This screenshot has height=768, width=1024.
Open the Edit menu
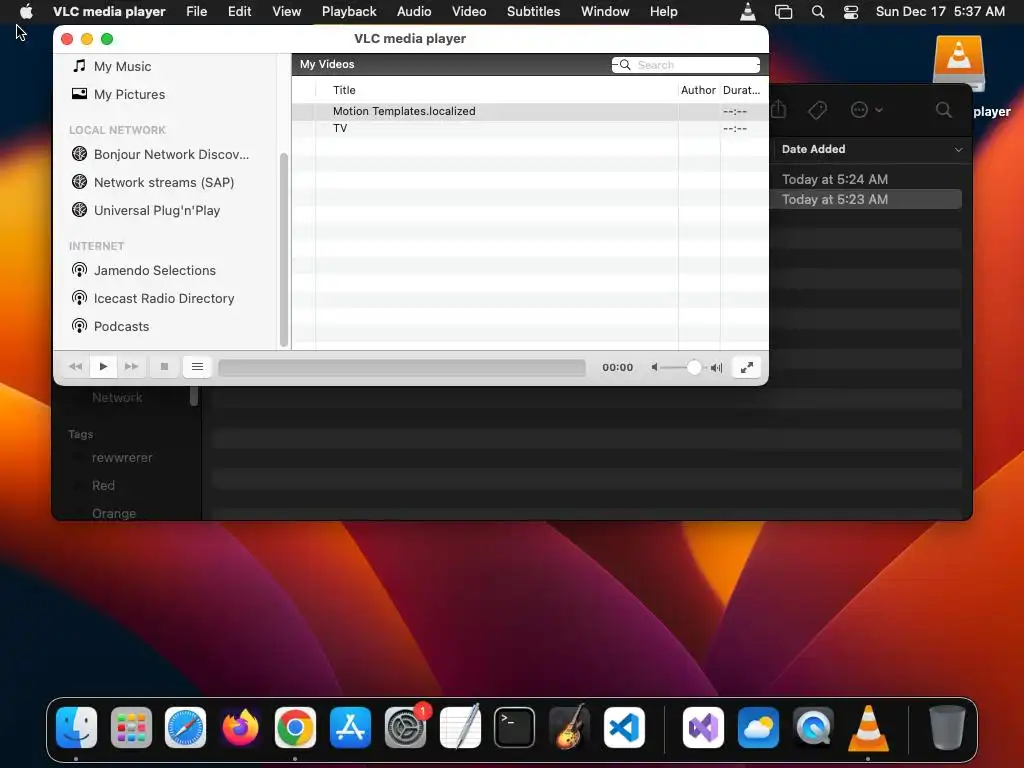click(240, 12)
